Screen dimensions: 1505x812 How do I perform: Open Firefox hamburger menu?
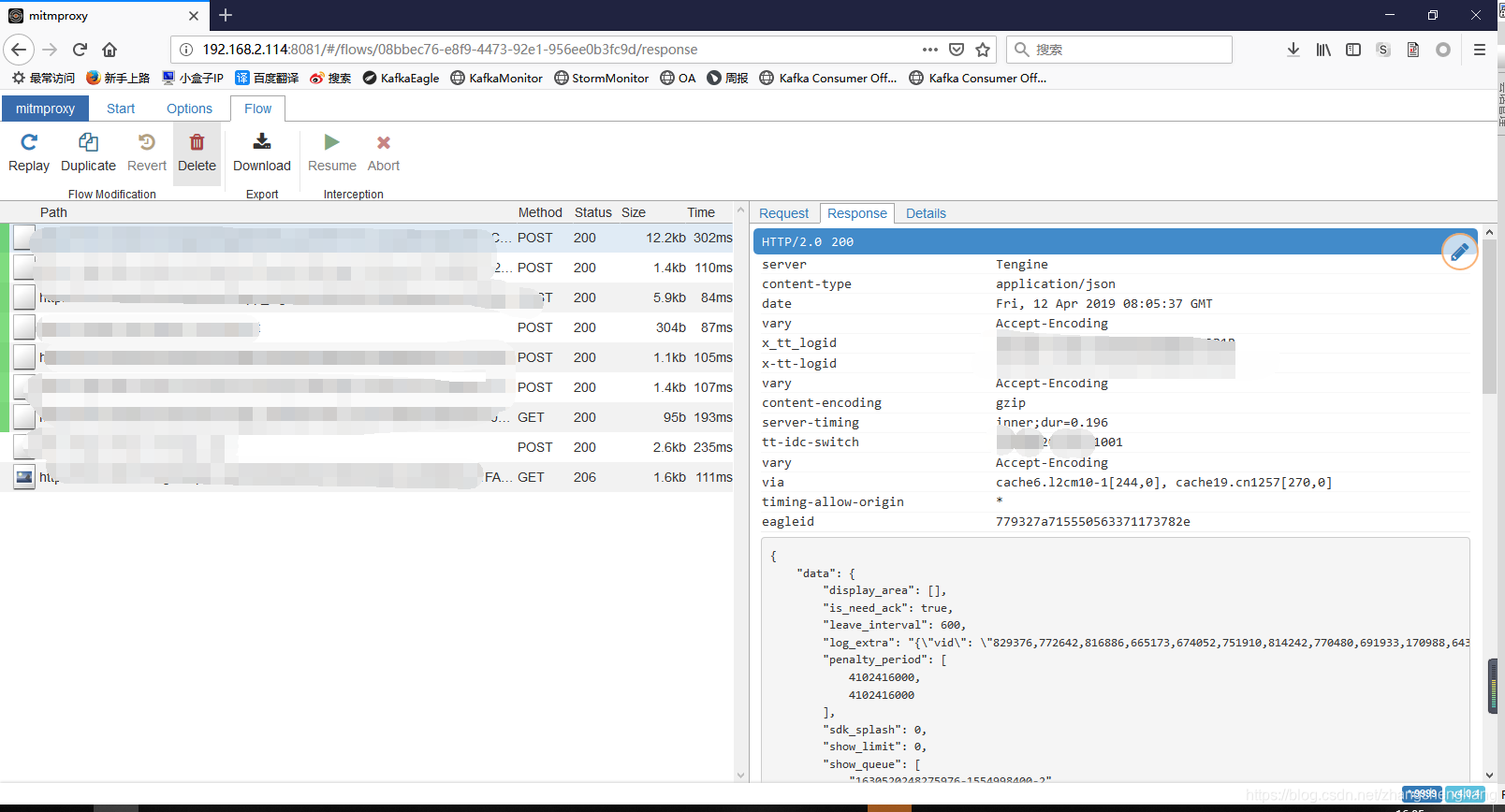click(1480, 50)
